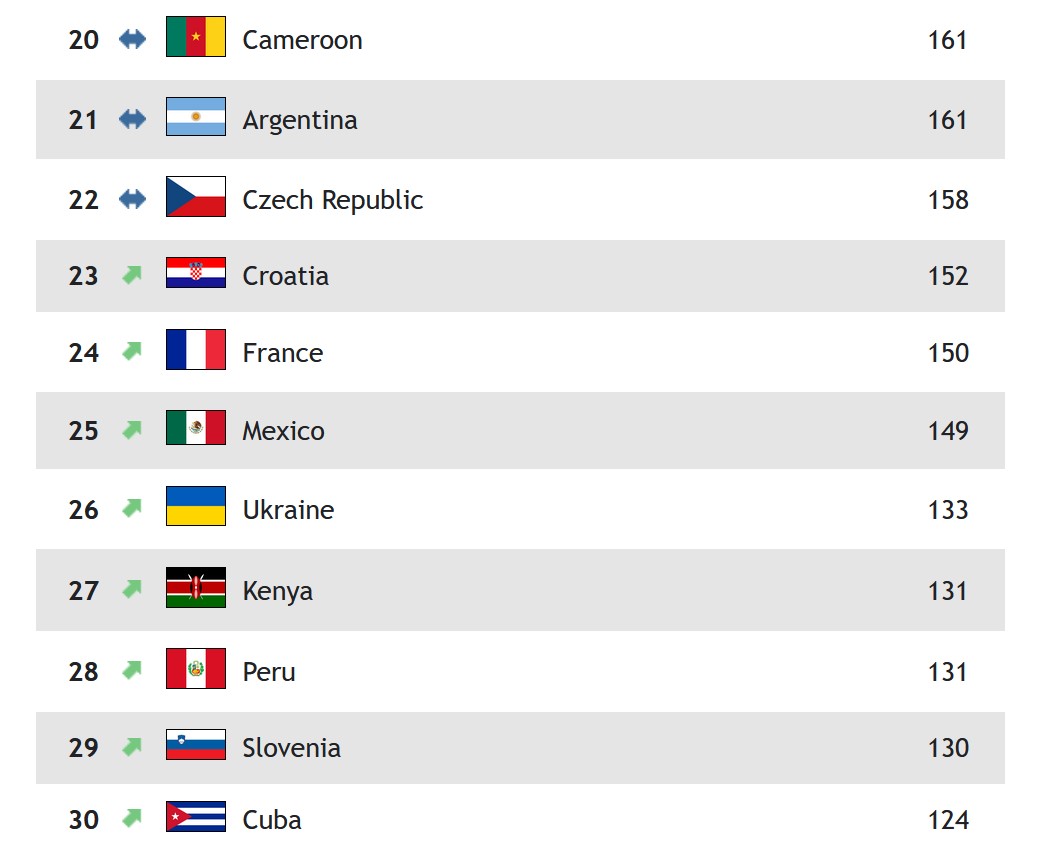Click the Argentina flag icon
Viewport: 1039px width, 851px height.
(x=196, y=117)
